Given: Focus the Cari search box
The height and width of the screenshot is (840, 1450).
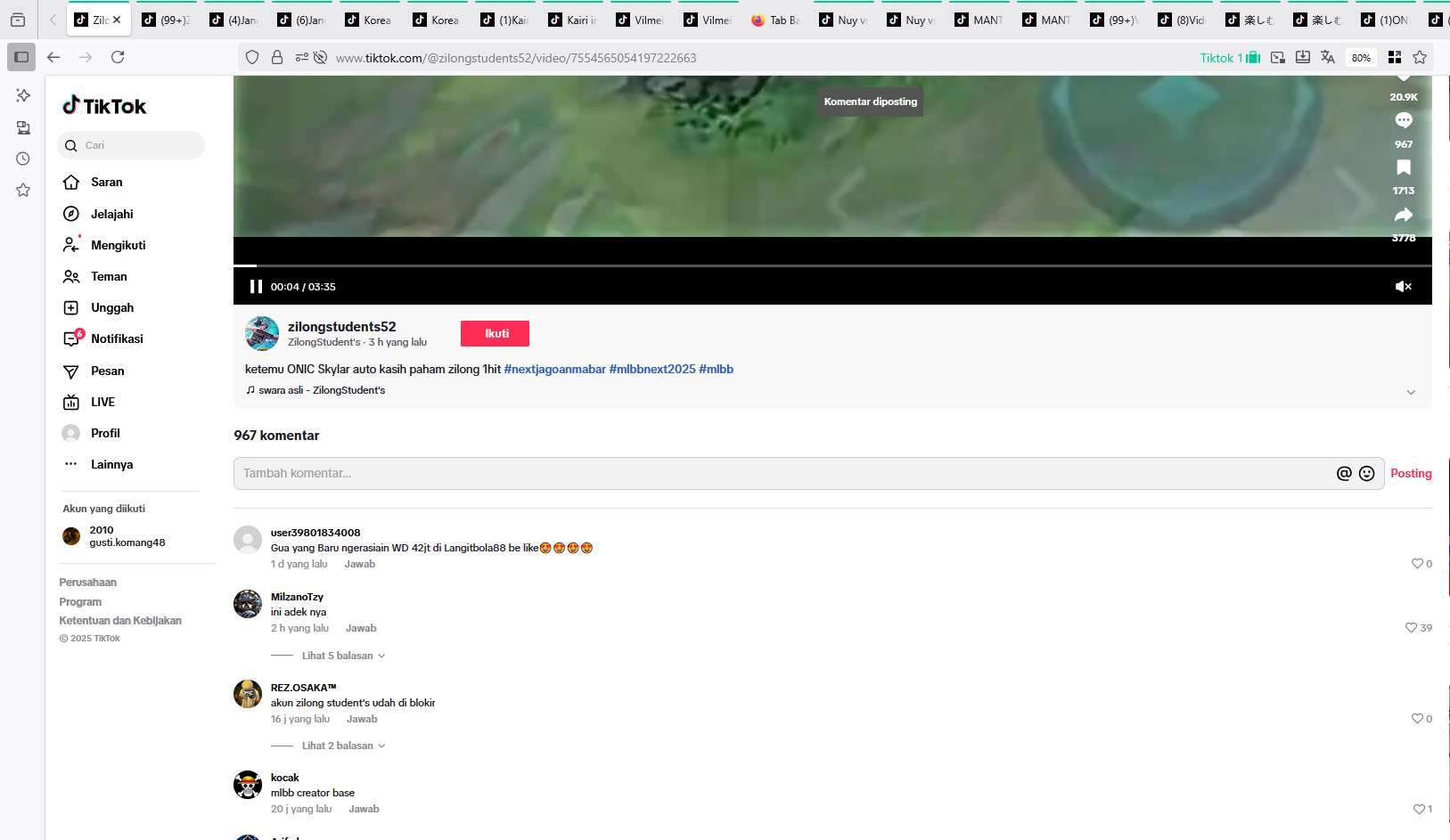Looking at the screenshot, I should coord(131,145).
